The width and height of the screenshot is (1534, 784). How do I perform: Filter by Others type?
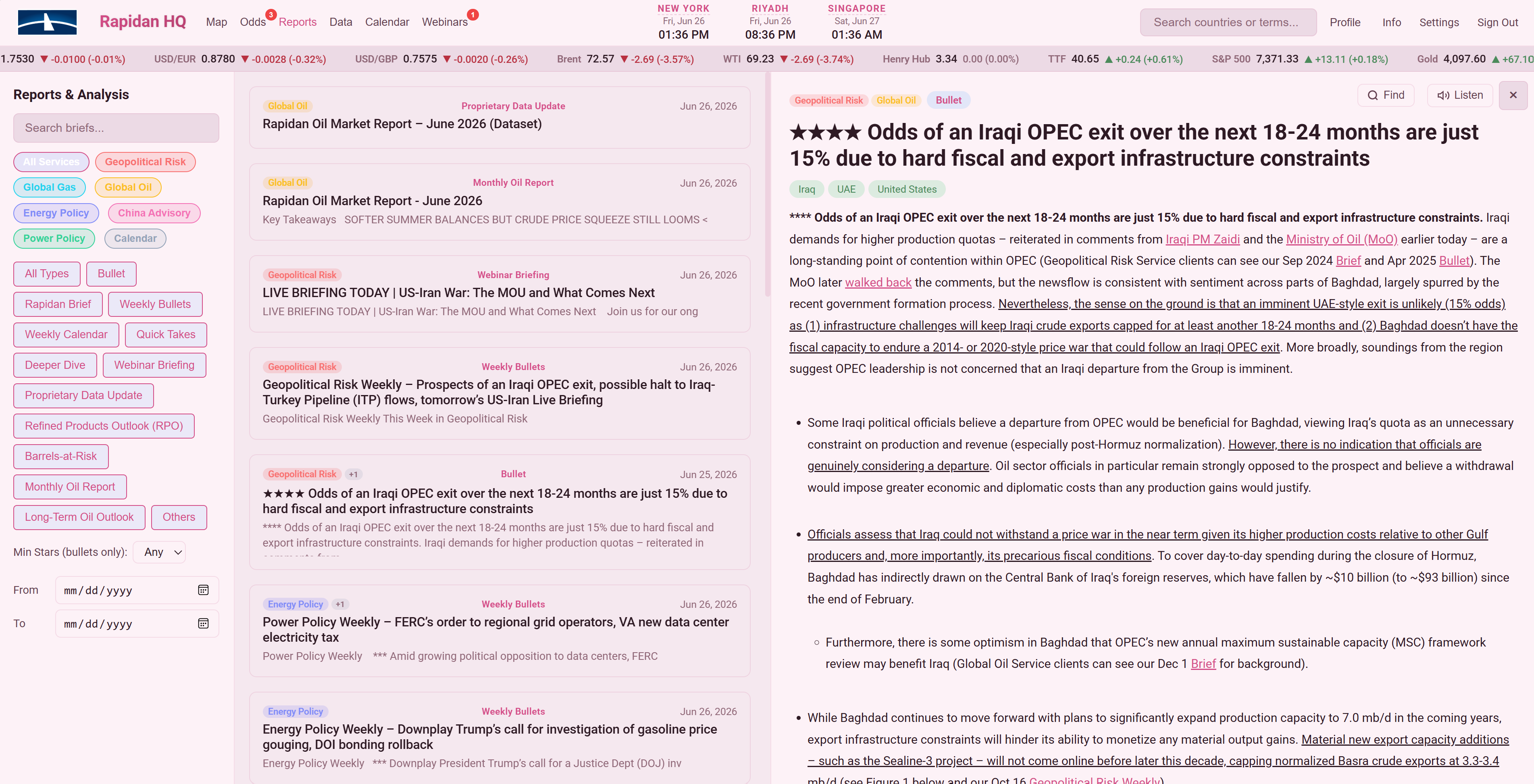(179, 517)
